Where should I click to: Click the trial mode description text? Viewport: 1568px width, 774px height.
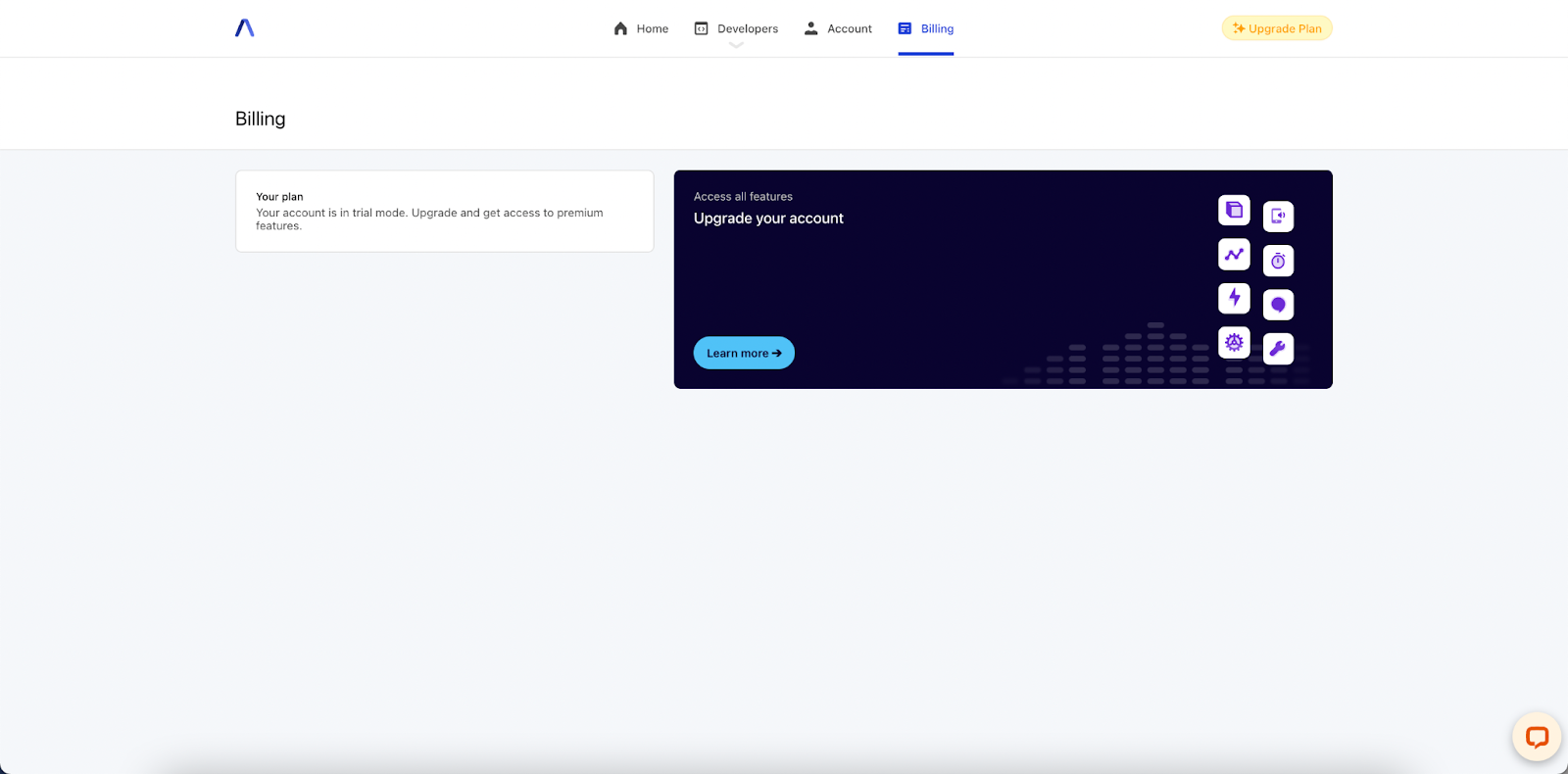click(x=429, y=219)
